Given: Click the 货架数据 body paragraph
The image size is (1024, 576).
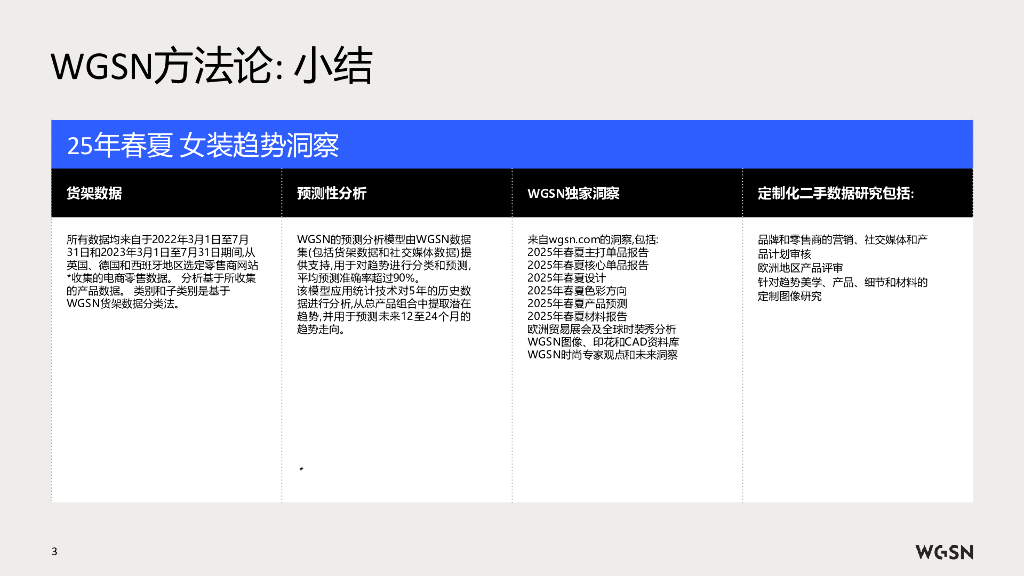Looking at the screenshot, I should point(164,272).
